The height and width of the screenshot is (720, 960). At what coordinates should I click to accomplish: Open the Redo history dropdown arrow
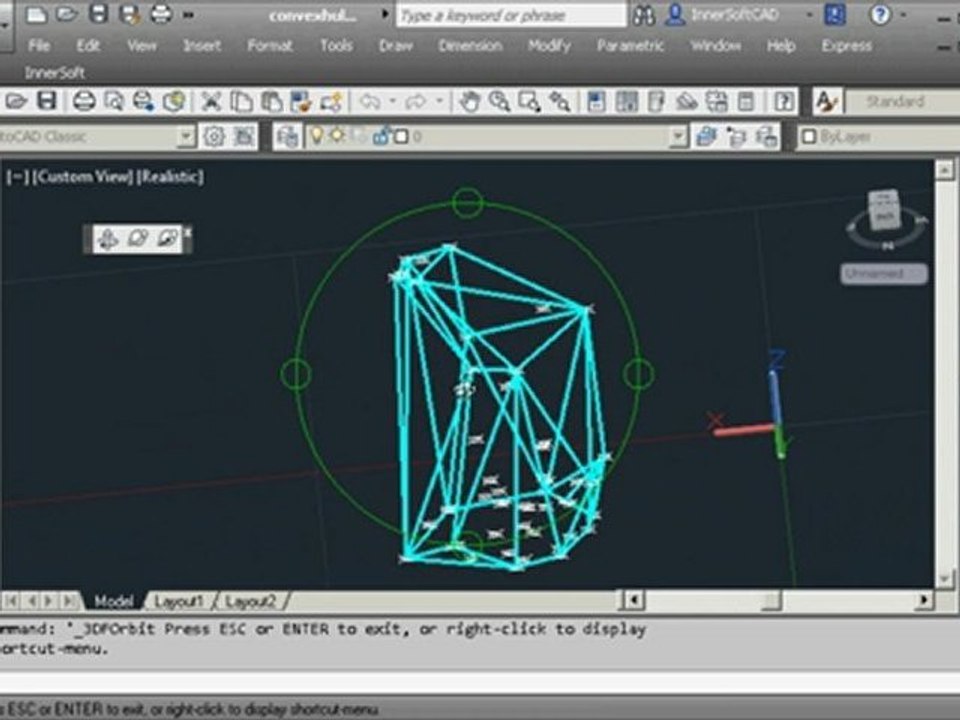[x=439, y=101]
